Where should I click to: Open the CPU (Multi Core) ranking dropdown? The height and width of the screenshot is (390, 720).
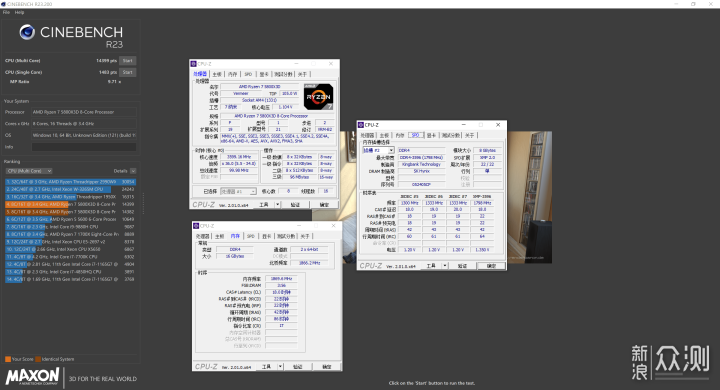(x=29, y=171)
